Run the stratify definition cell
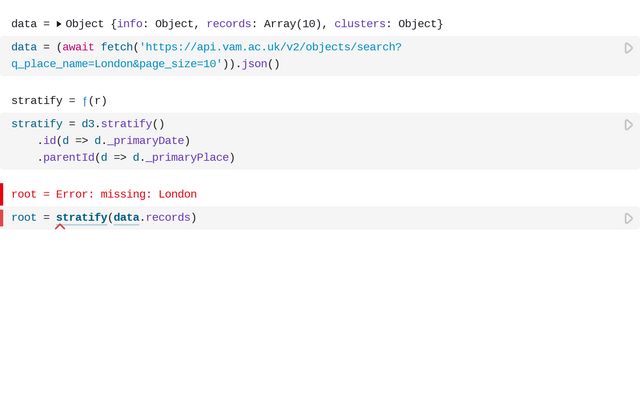This screenshot has height=400, width=640. click(x=628, y=125)
